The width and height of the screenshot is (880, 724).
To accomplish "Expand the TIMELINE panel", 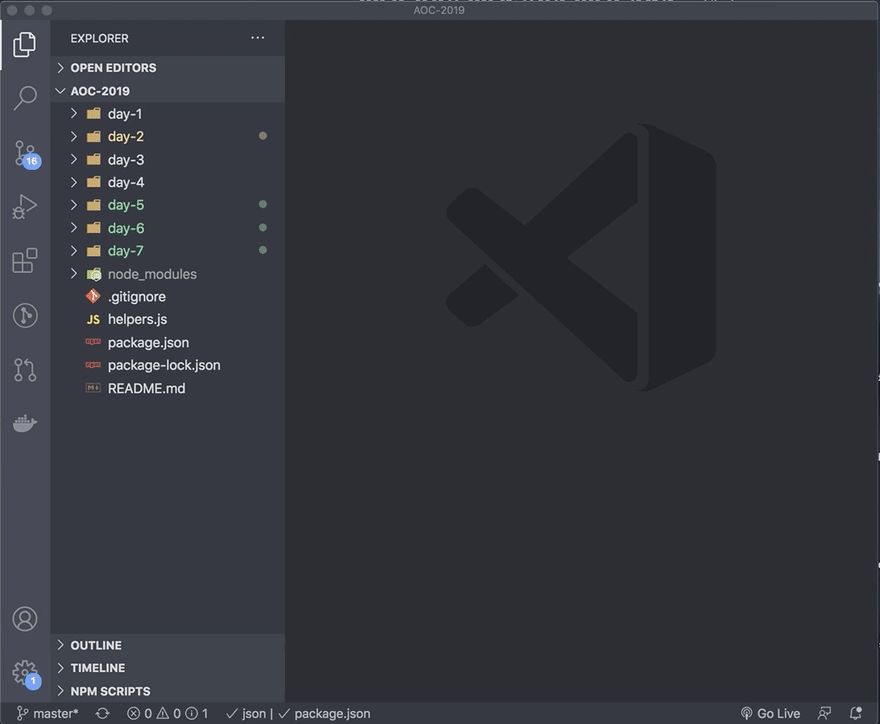I will click(x=168, y=668).
